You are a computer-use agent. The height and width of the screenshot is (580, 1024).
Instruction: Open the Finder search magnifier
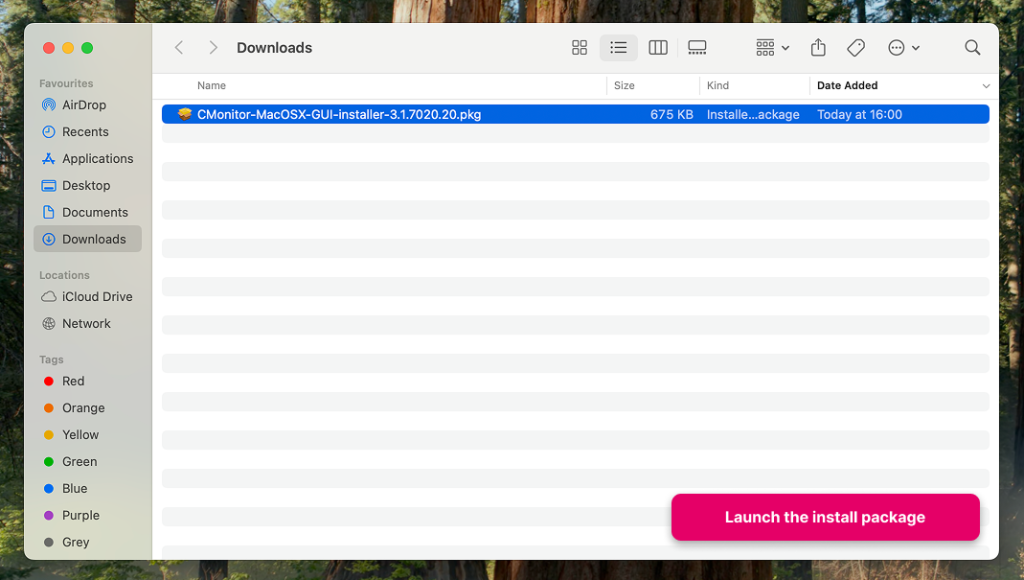(972, 48)
